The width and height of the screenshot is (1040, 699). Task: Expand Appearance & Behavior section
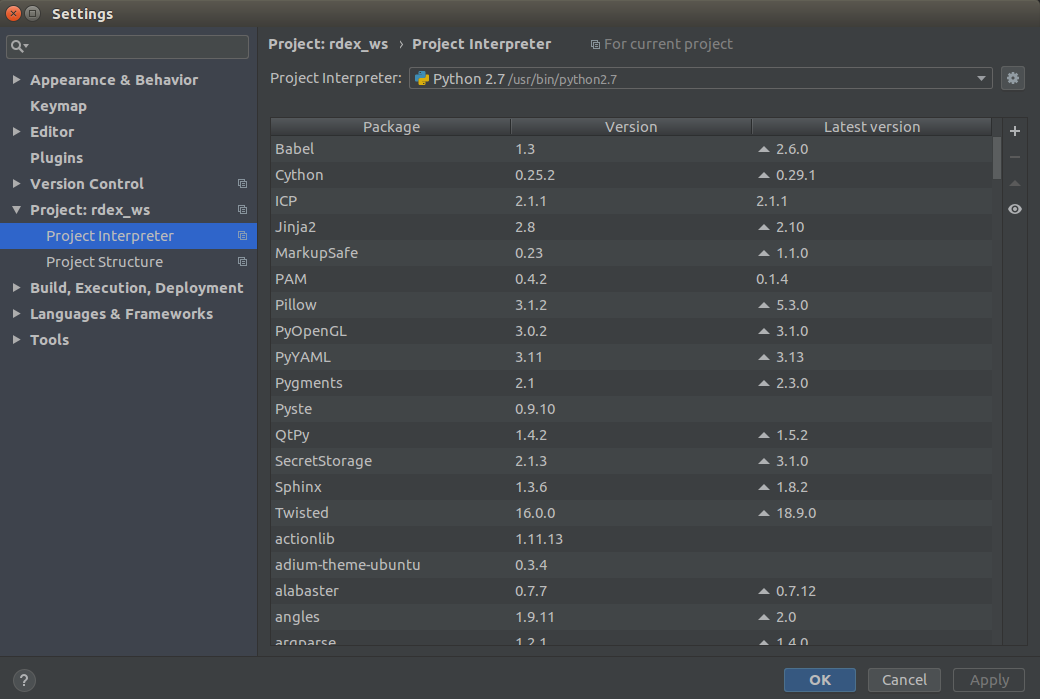point(17,80)
